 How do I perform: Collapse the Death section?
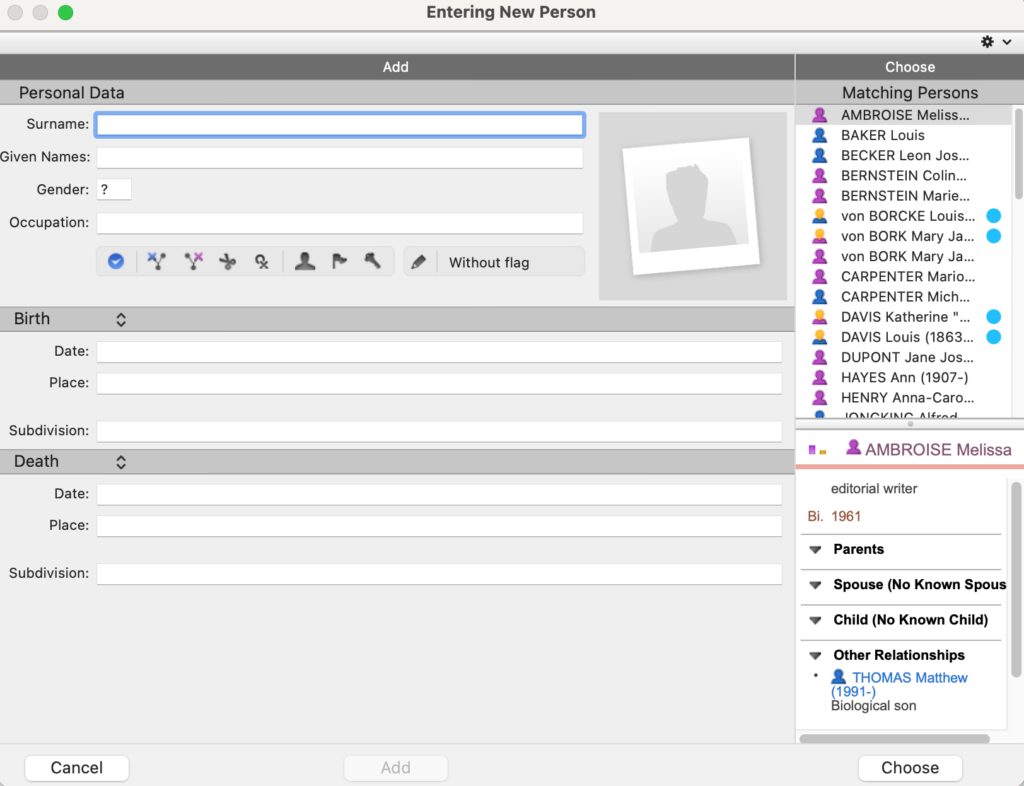pos(120,461)
